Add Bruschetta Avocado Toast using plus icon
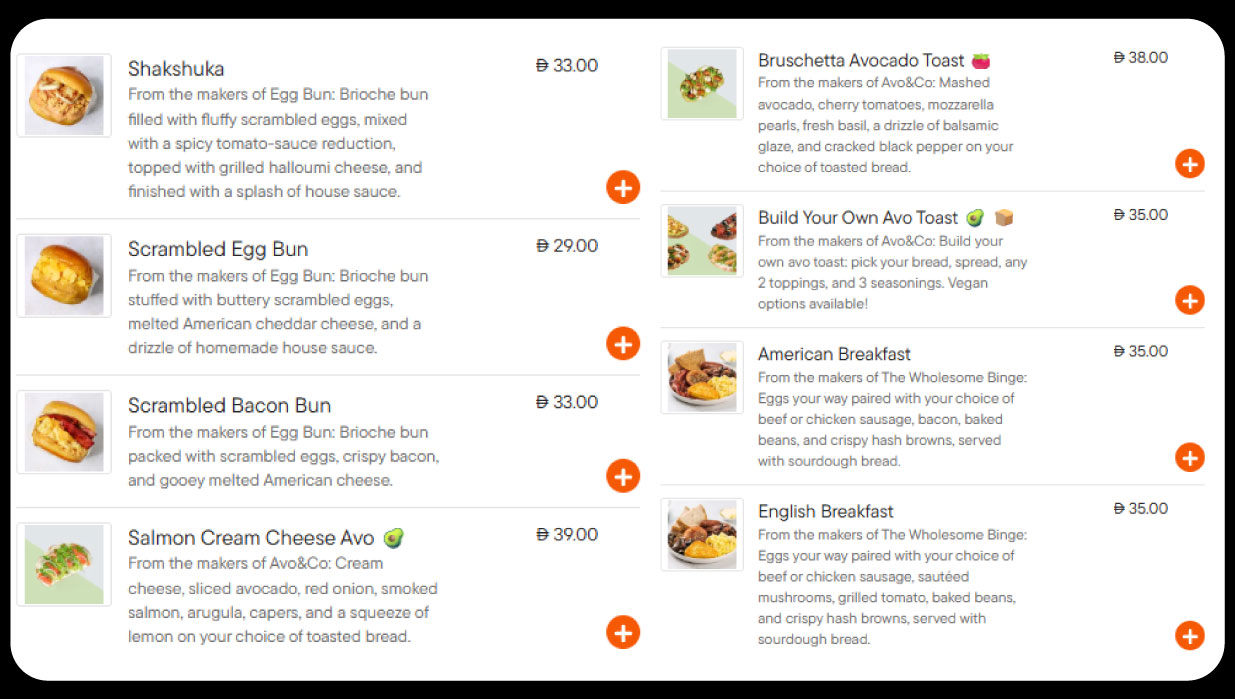Viewport: 1235px width, 699px height. 1189,163
